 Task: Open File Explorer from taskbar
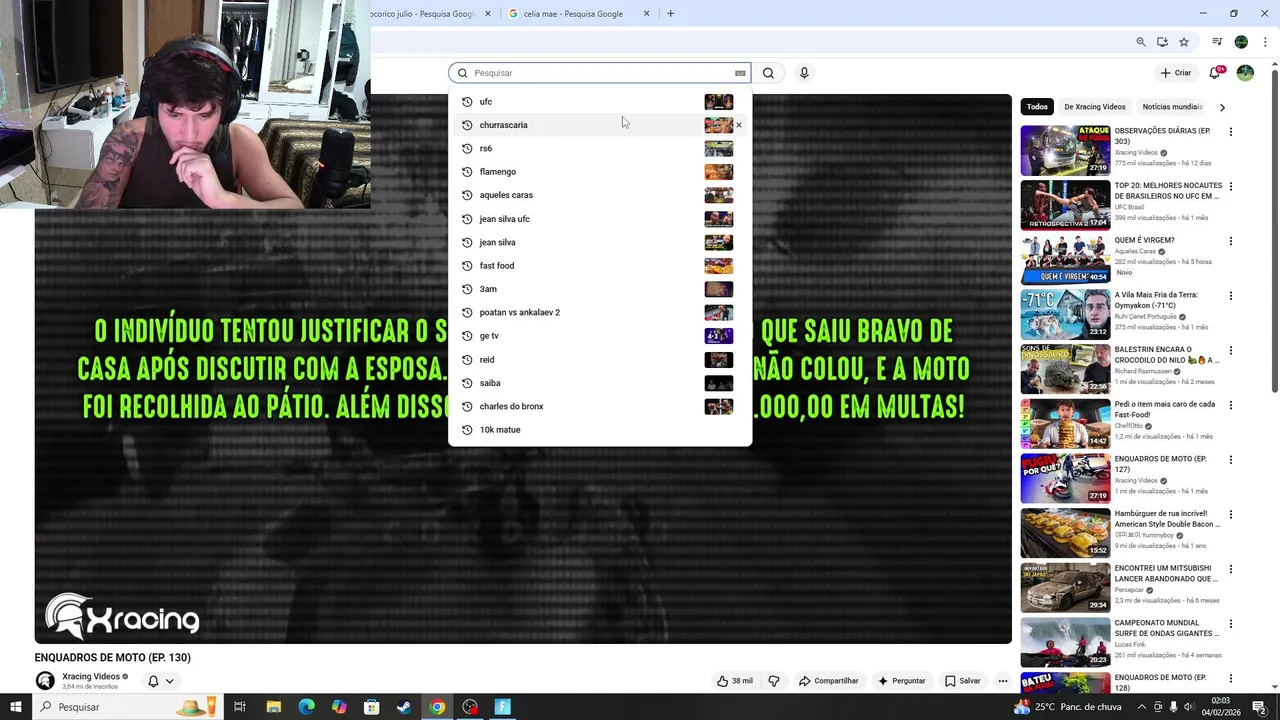click(x=273, y=707)
